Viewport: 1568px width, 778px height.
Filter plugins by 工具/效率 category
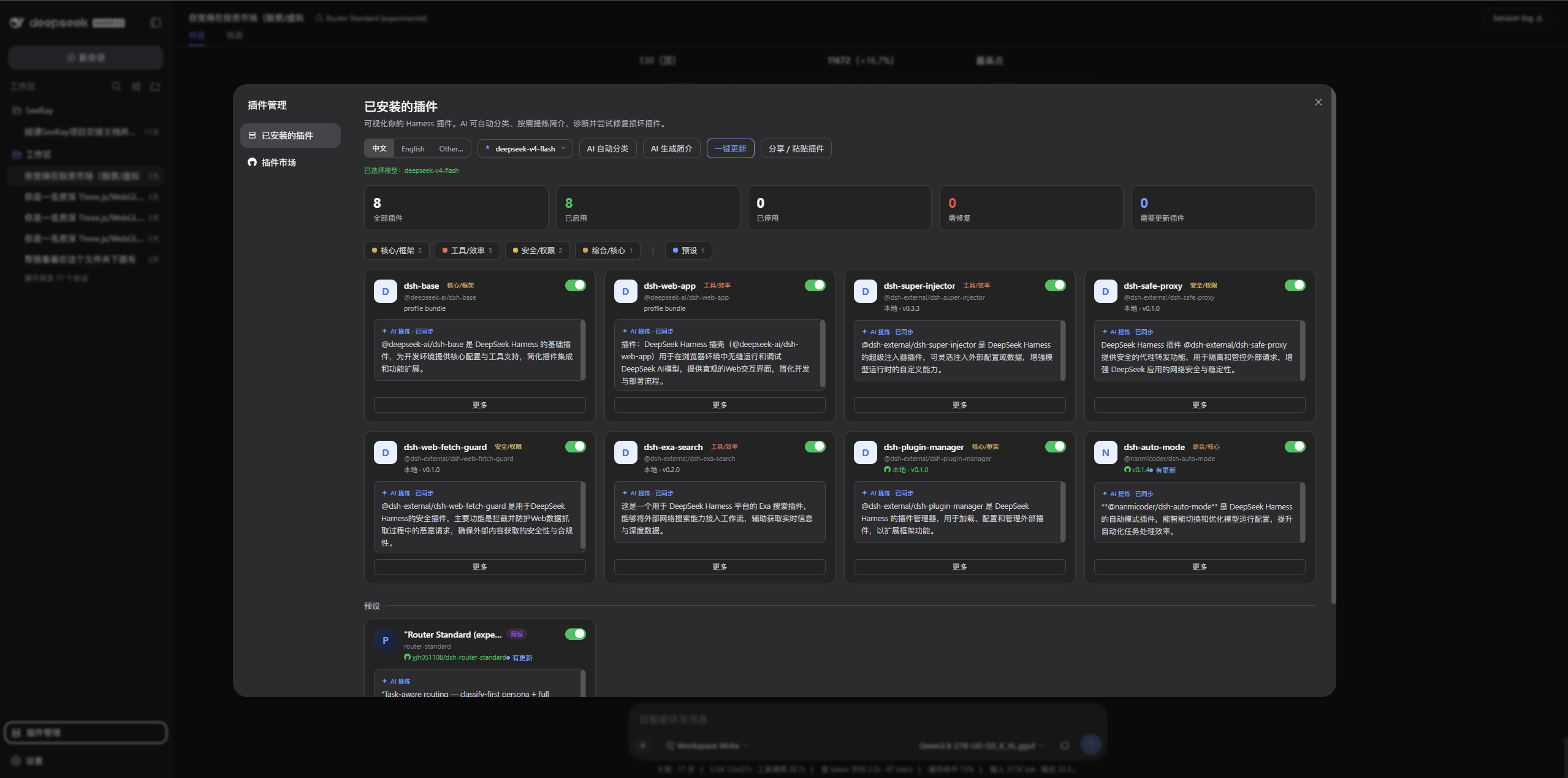467,250
